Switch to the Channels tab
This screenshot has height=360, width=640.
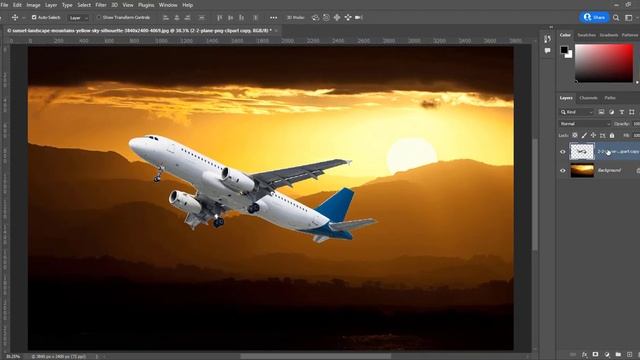(x=588, y=98)
